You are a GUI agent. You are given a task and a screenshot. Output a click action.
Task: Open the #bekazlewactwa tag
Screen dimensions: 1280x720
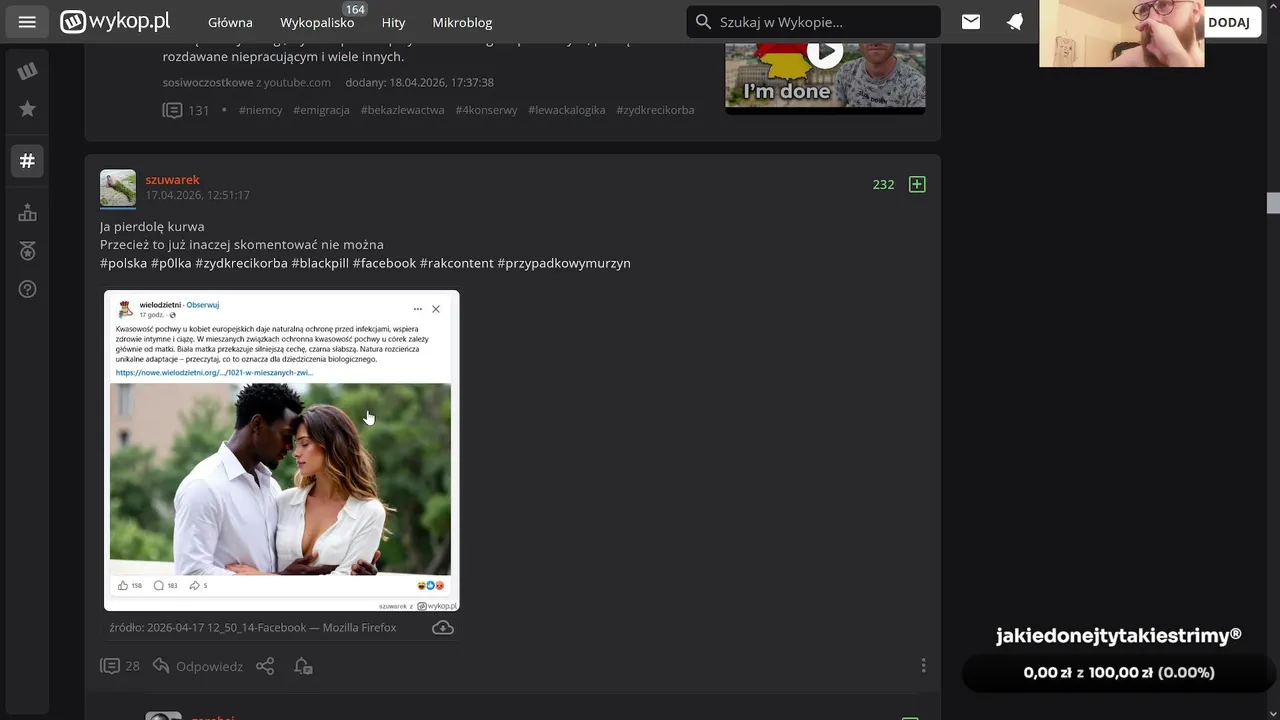click(402, 110)
